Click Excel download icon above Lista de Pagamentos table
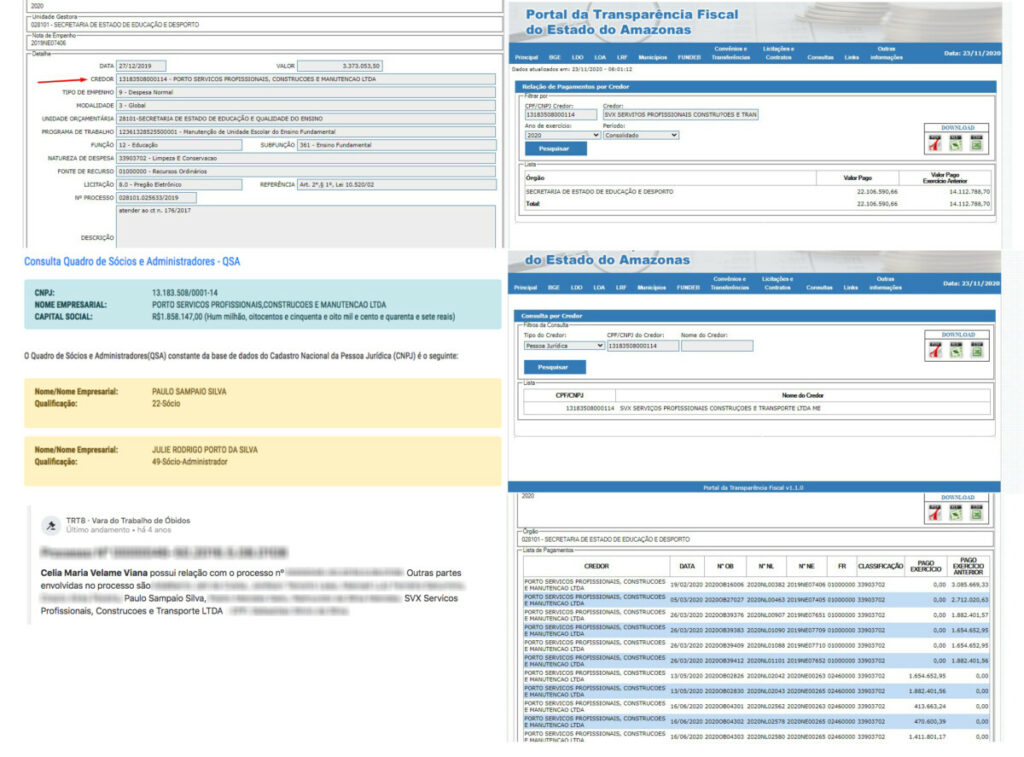 pyautogui.click(x=976, y=513)
